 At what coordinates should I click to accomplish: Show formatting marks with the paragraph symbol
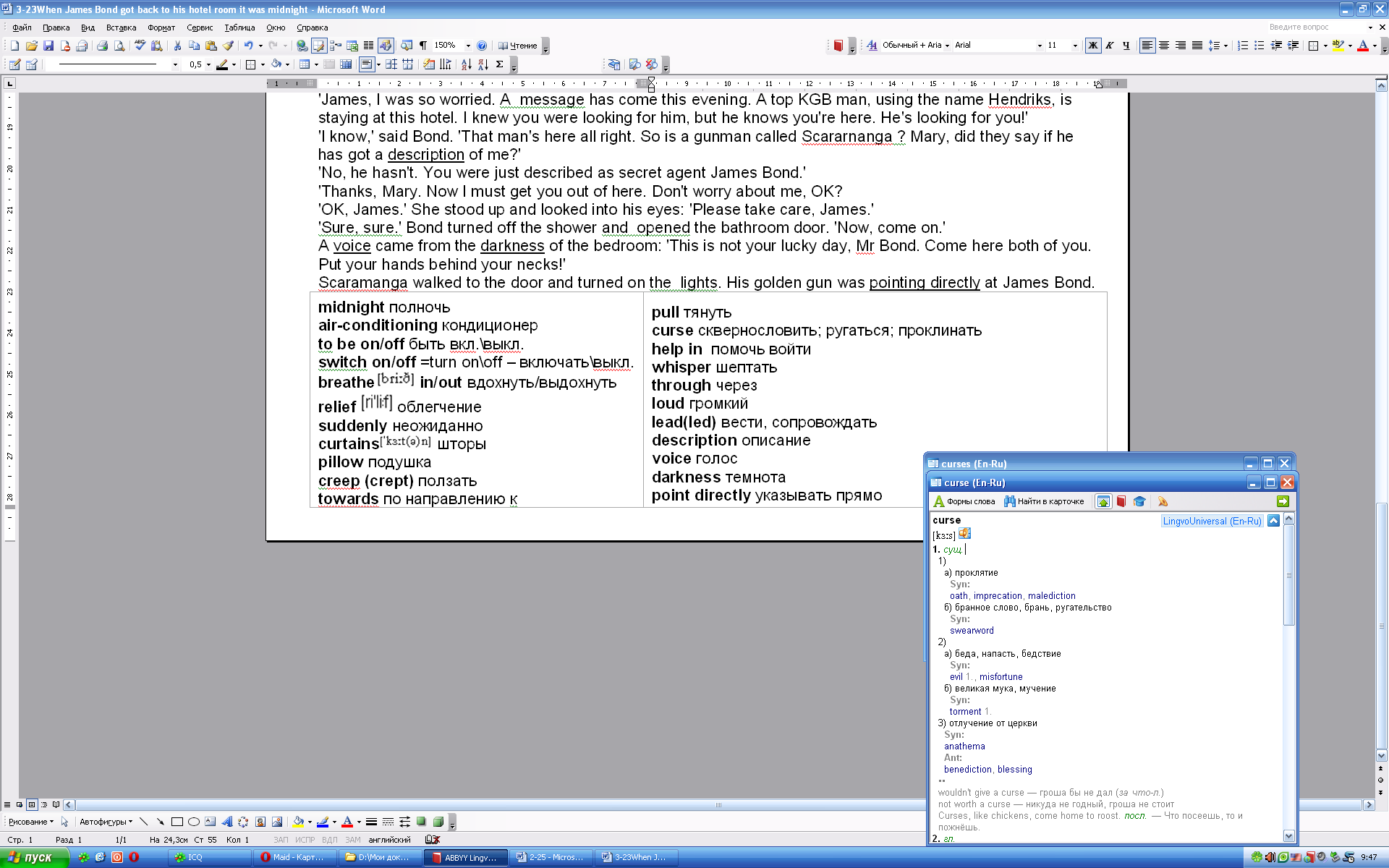click(423, 46)
